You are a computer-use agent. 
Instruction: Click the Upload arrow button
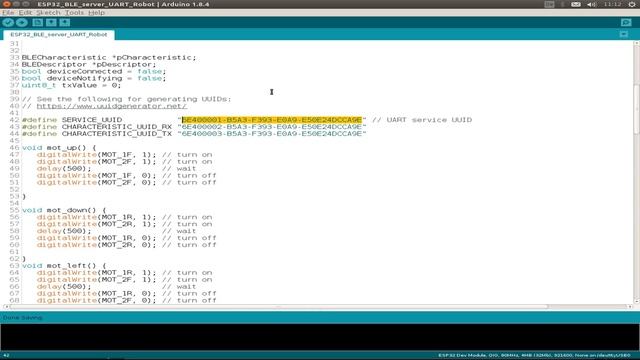coord(22,23)
